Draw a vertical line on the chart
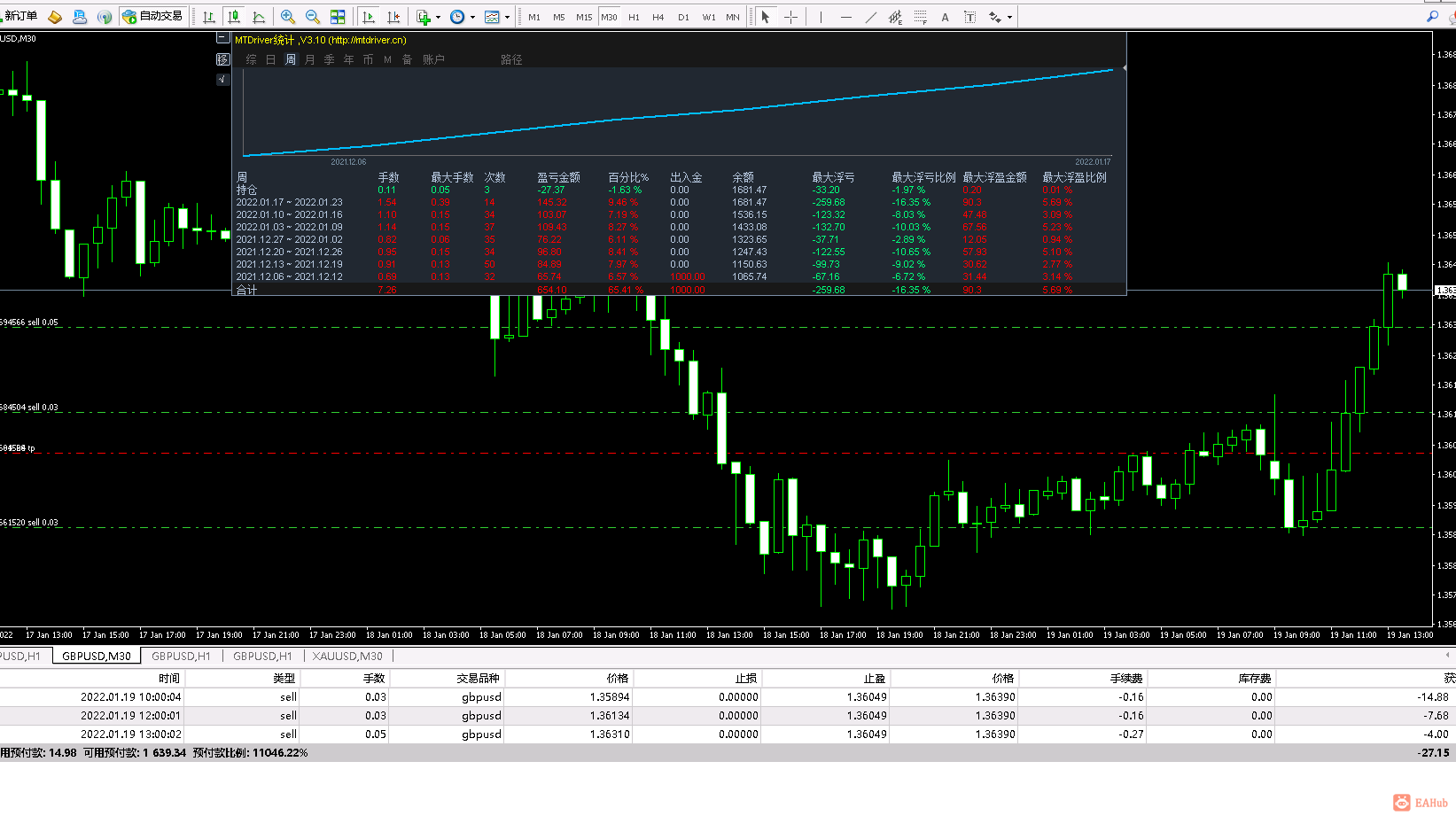Viewport: 1456px width, 816px height. tap(821, 17)
